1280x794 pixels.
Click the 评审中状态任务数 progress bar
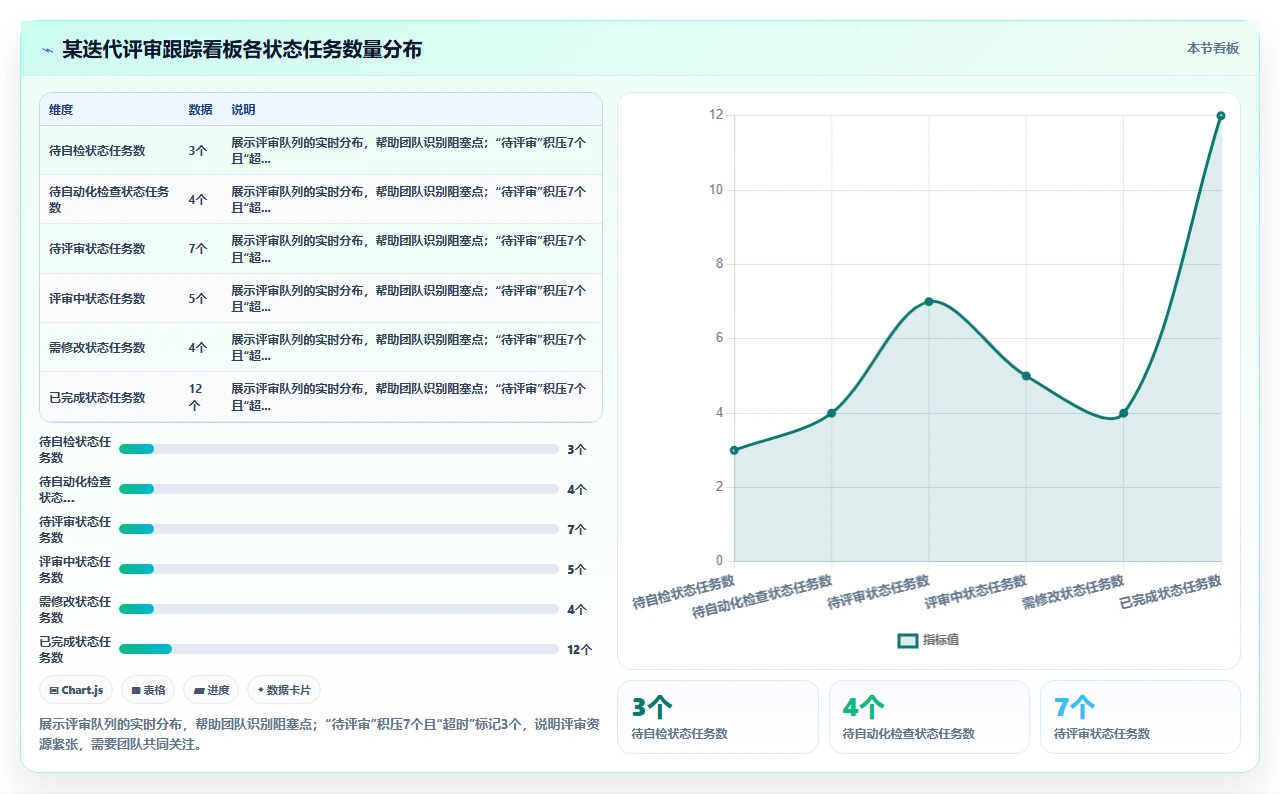338,569
